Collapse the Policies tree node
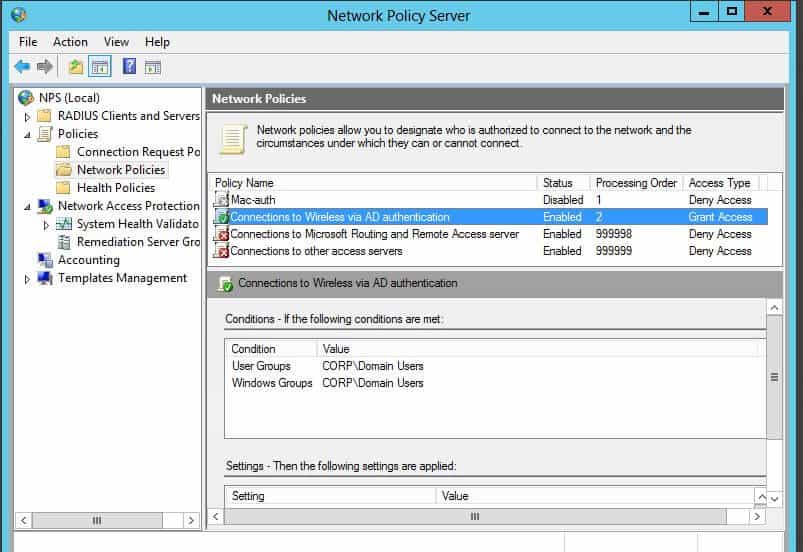Image resolution: width=803 pixels, height=552 pixels. click(28, 135)
